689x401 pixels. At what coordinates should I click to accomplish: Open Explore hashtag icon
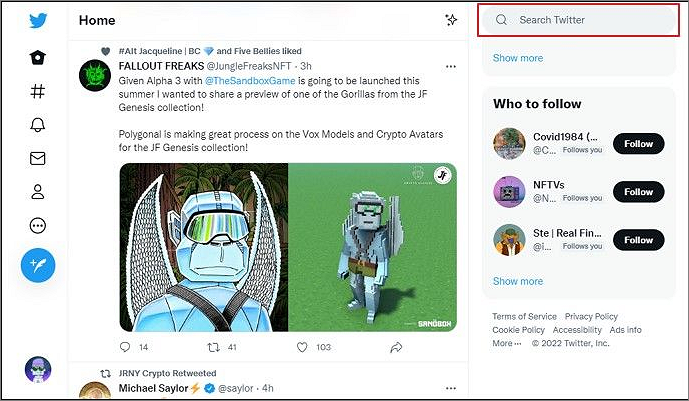pyautogui.click(x=38, y=91)
